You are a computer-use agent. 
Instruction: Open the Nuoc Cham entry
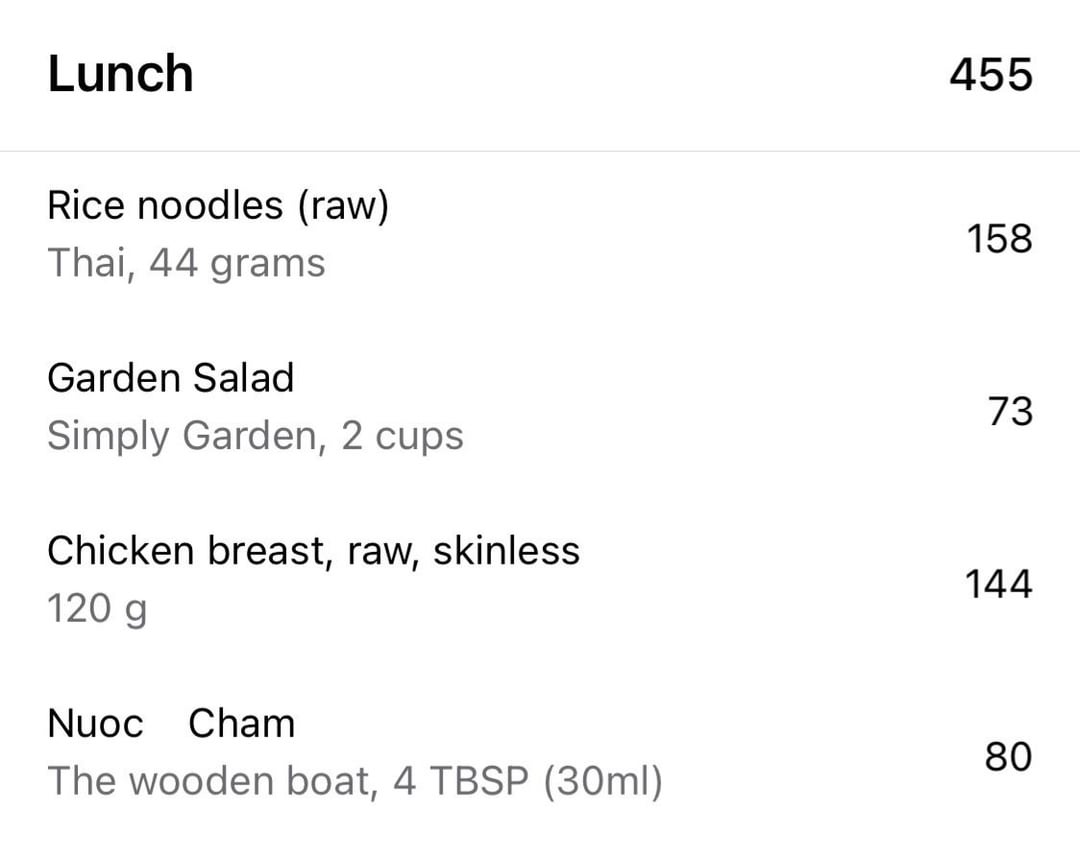point(540,752)
